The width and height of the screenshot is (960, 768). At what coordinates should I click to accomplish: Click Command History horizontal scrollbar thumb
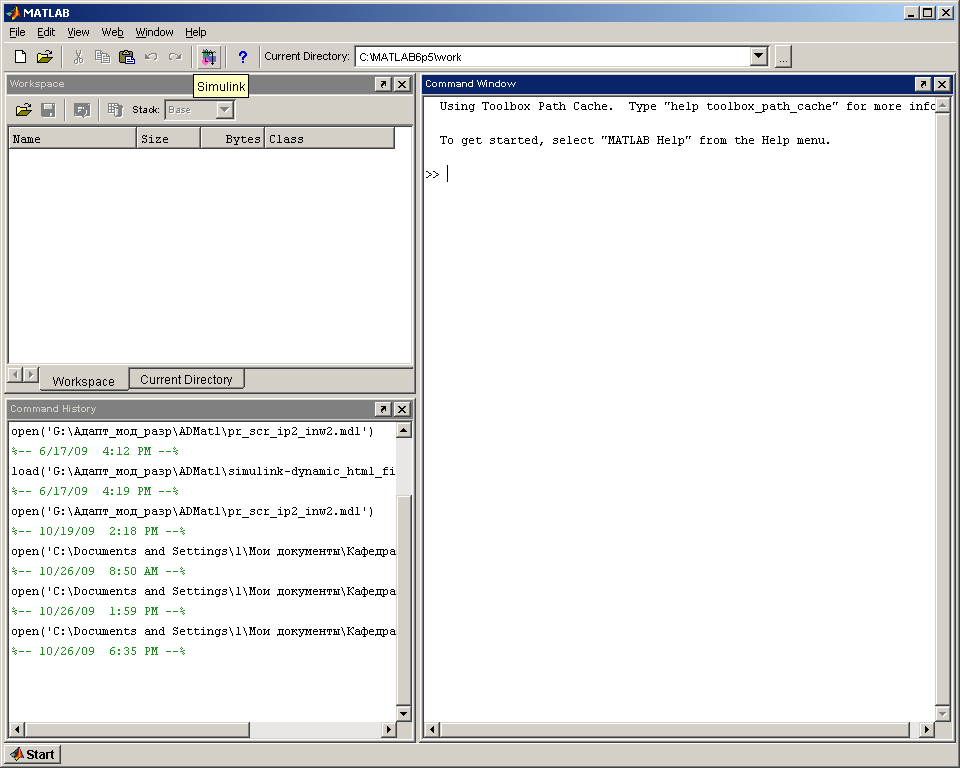point(137,729)
